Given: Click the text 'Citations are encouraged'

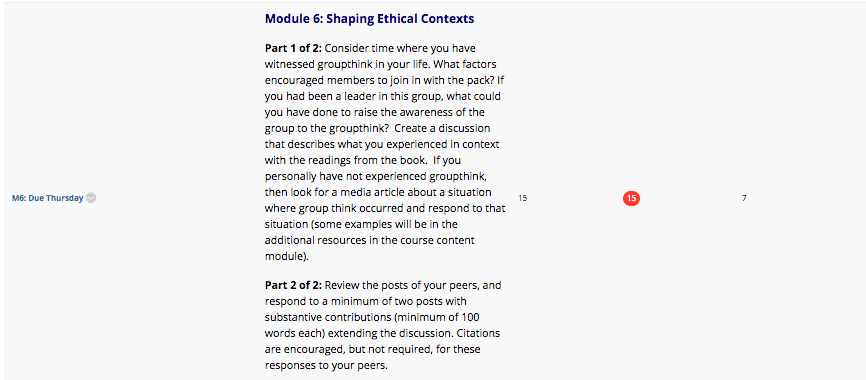Looking at the screenshot, I should point(382,342).
